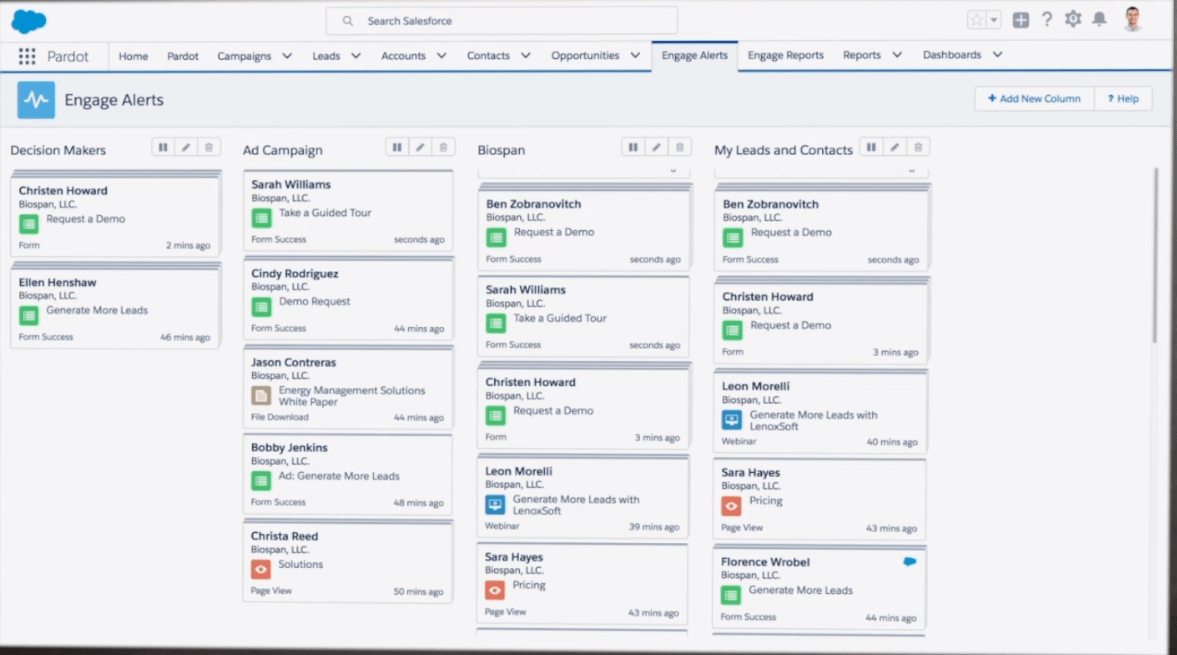Pause the Decision Makers column

[163, 147]
